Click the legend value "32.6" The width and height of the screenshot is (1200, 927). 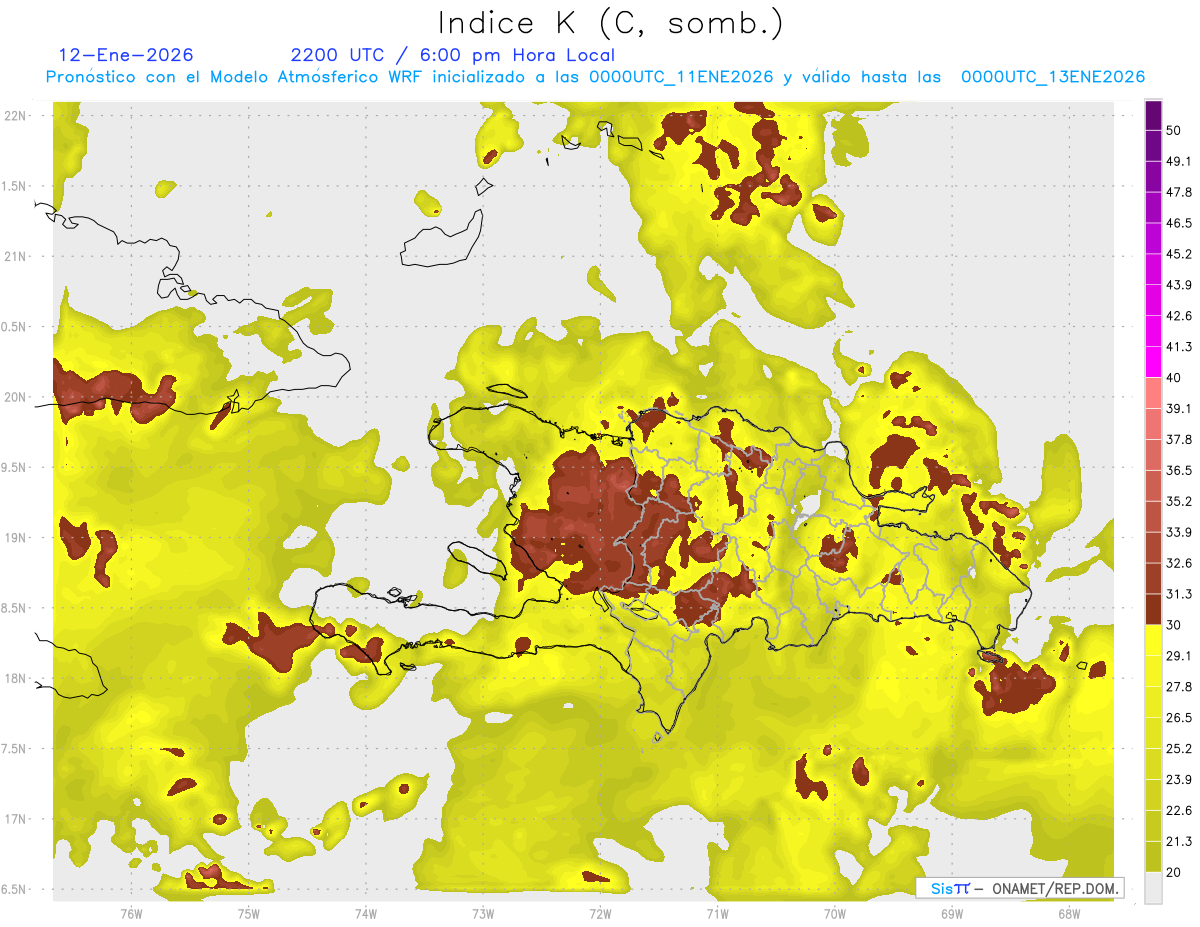tap(1179, 563)
